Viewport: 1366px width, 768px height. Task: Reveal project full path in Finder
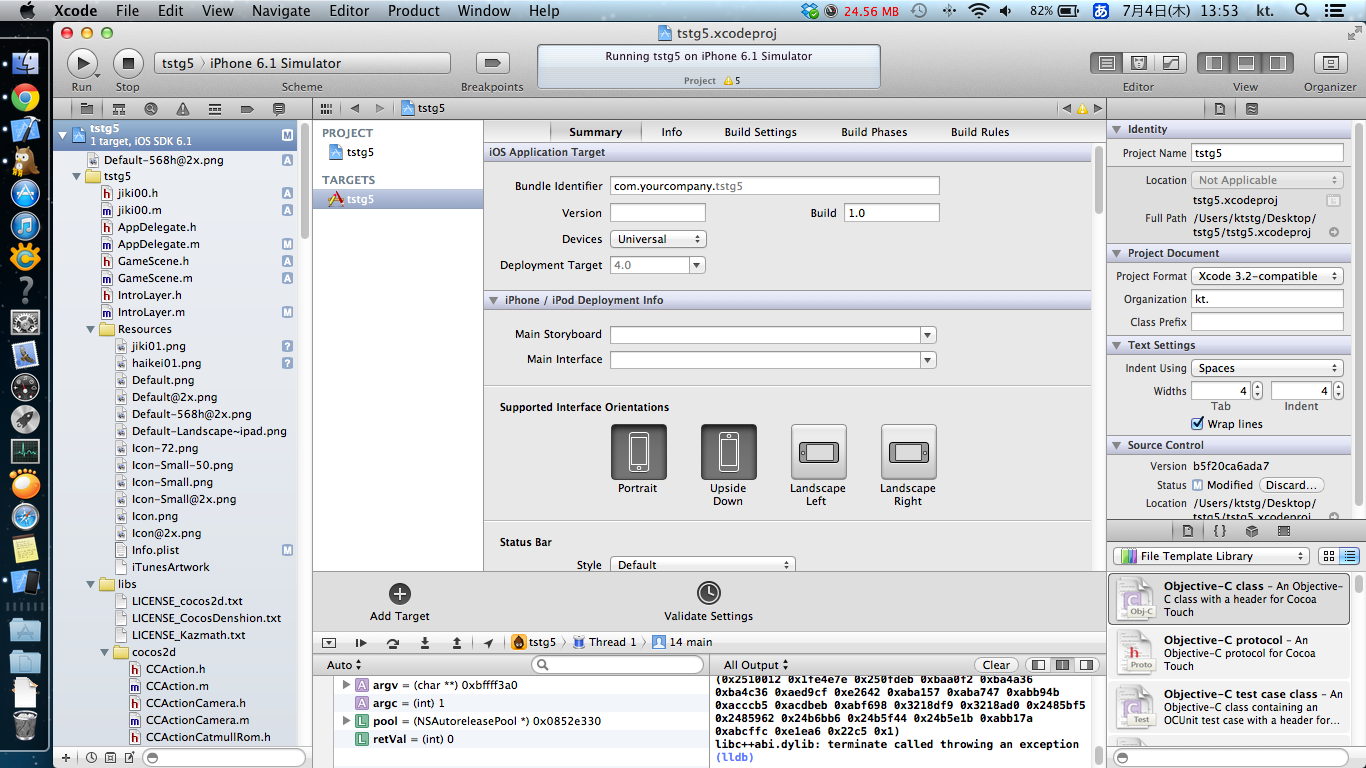1333,232
